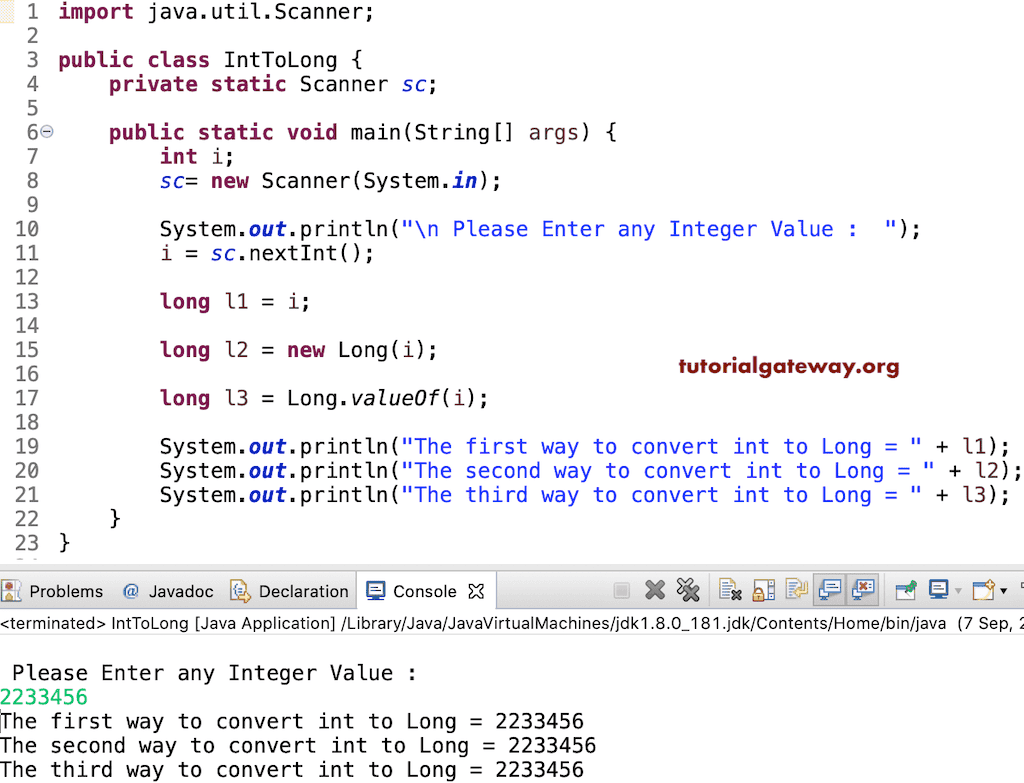This screenshot has width=1024, height=783.
Task: Click the Display Selected Console icon
Action: 937,591
